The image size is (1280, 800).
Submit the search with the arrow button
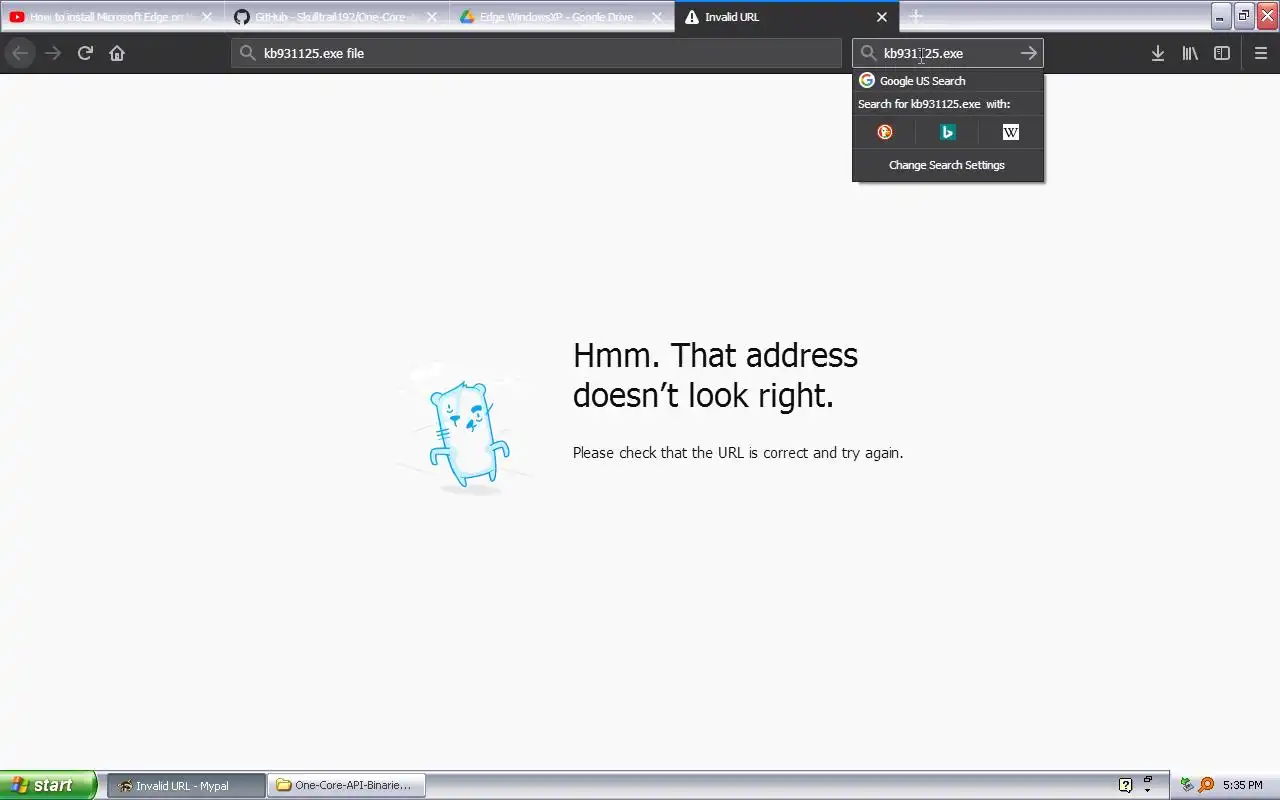pos(1028,53)
